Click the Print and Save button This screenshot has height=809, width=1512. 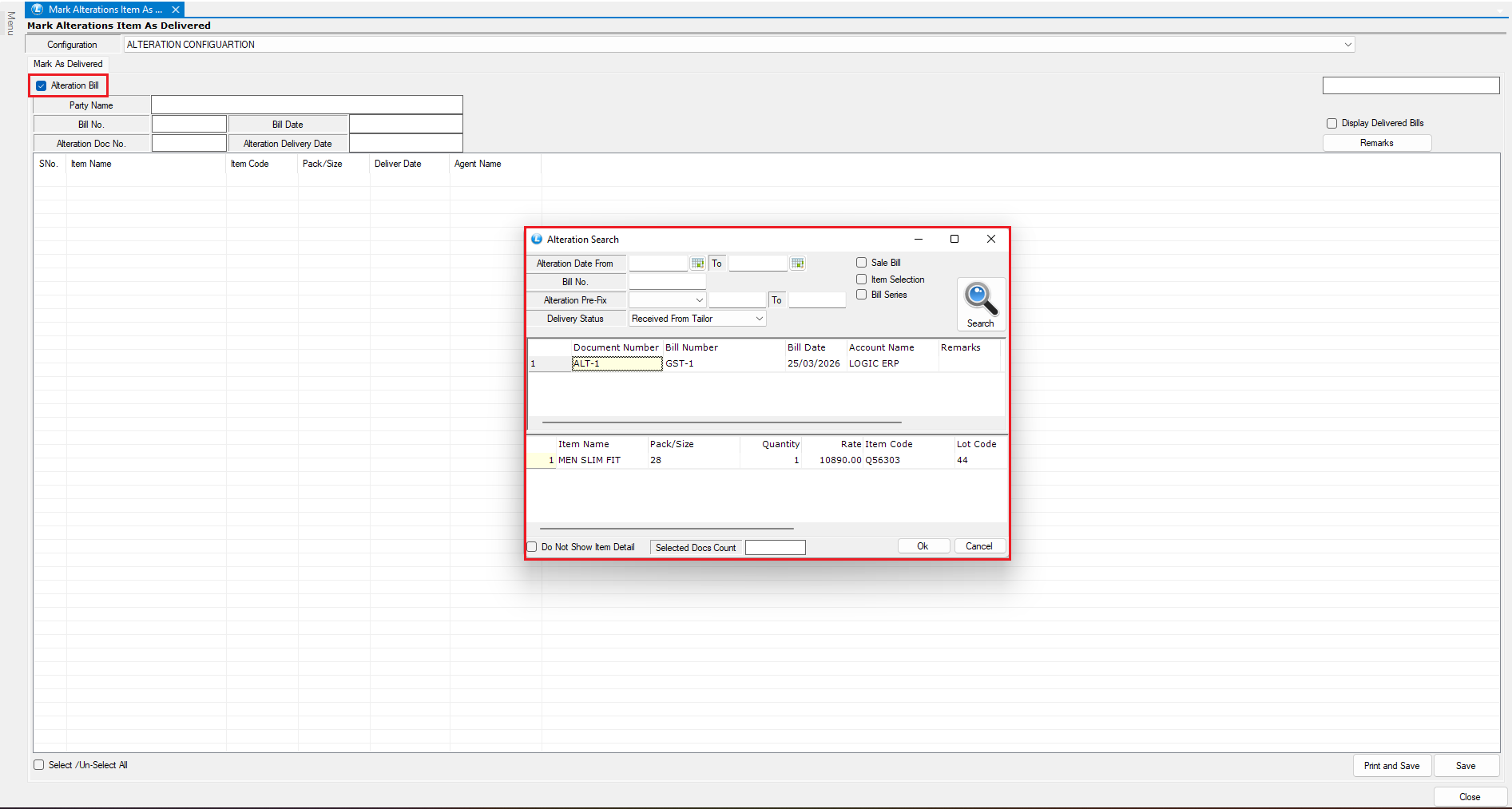point(1391,766)
